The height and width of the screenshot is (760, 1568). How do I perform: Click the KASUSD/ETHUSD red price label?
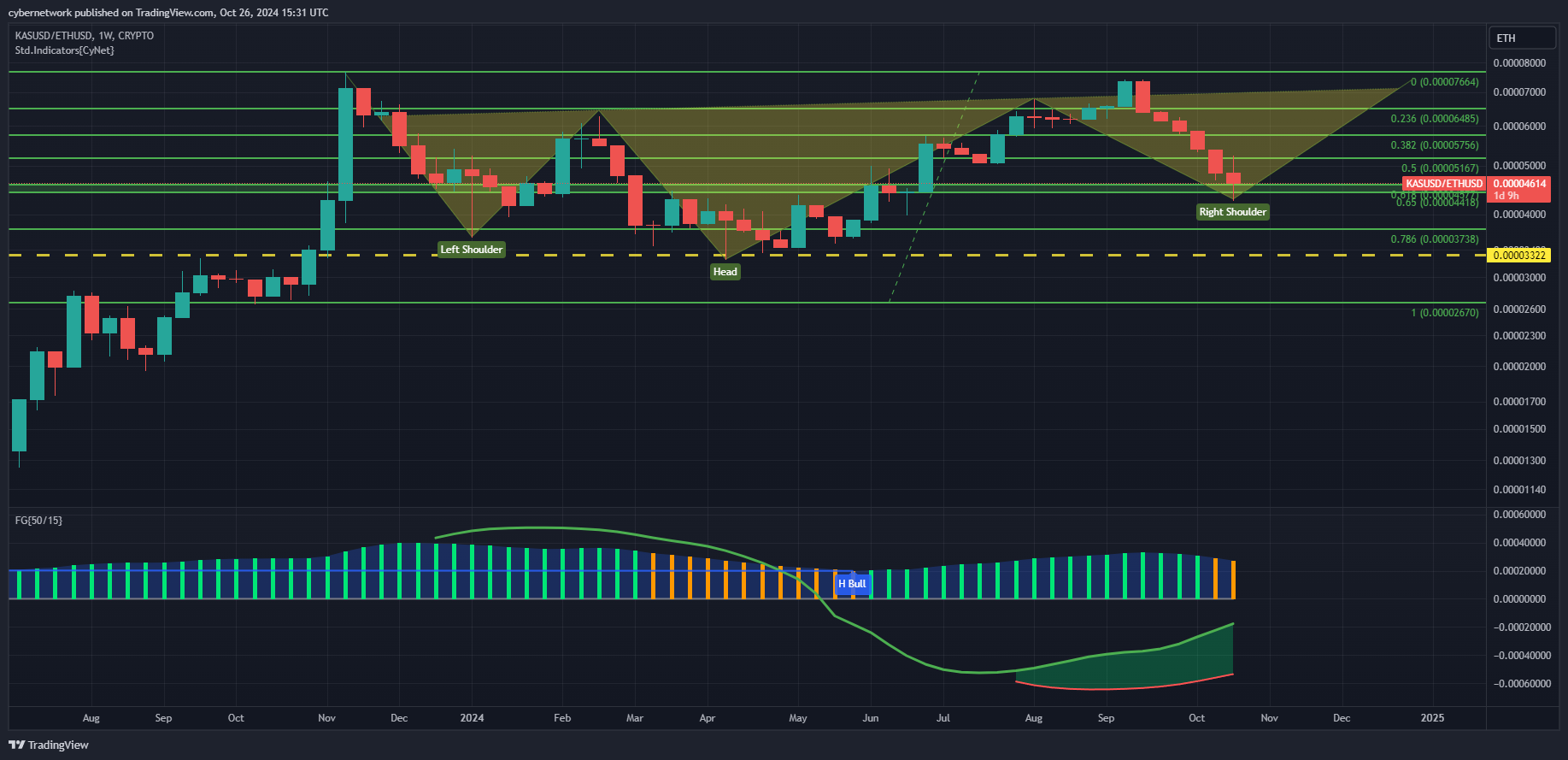point(1444,184)
